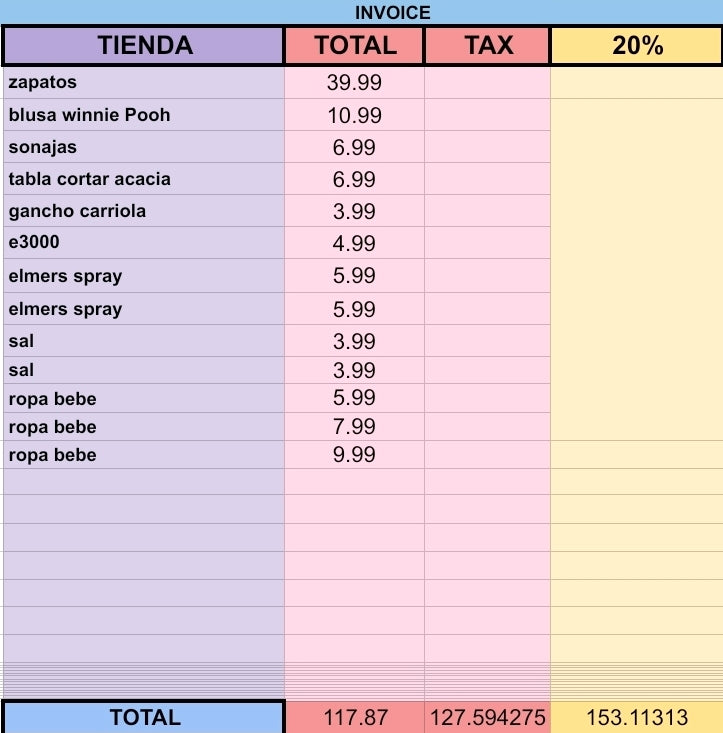Click the 4.99 price cell
Viewport: 723px width, 733px height.
[x=354, y=243]
